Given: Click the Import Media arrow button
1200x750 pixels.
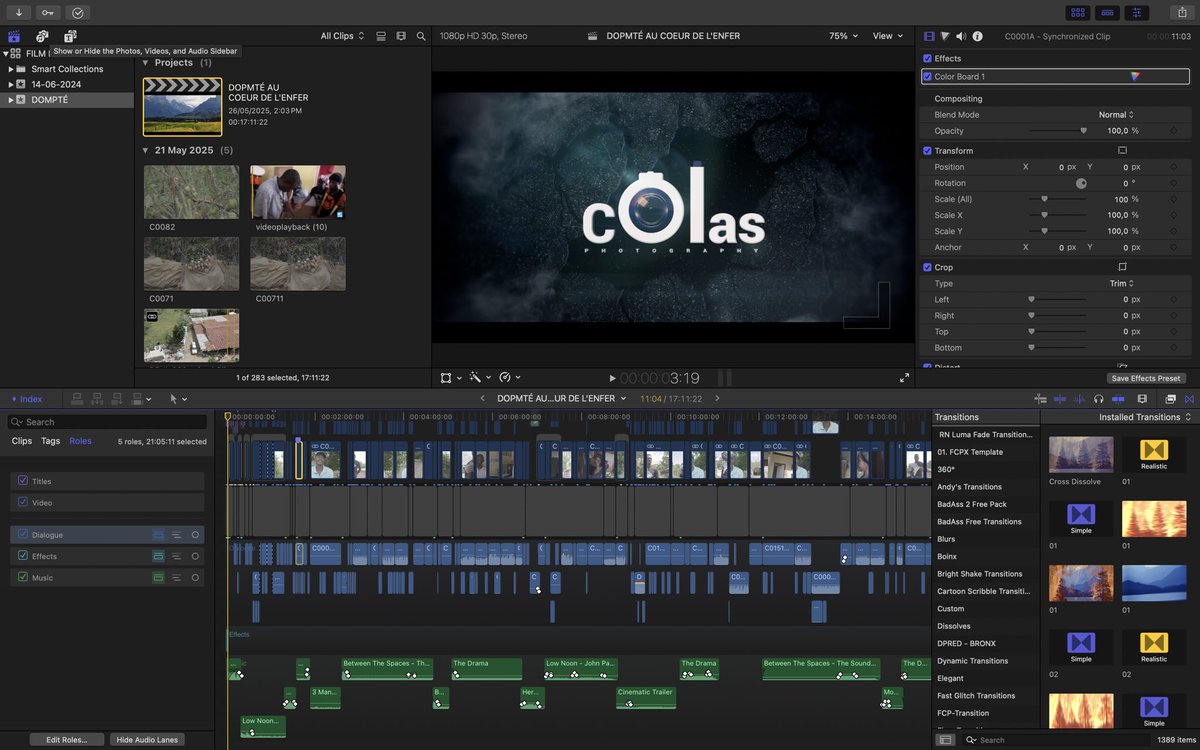Looking at the screenshot, I should (18, 12).
